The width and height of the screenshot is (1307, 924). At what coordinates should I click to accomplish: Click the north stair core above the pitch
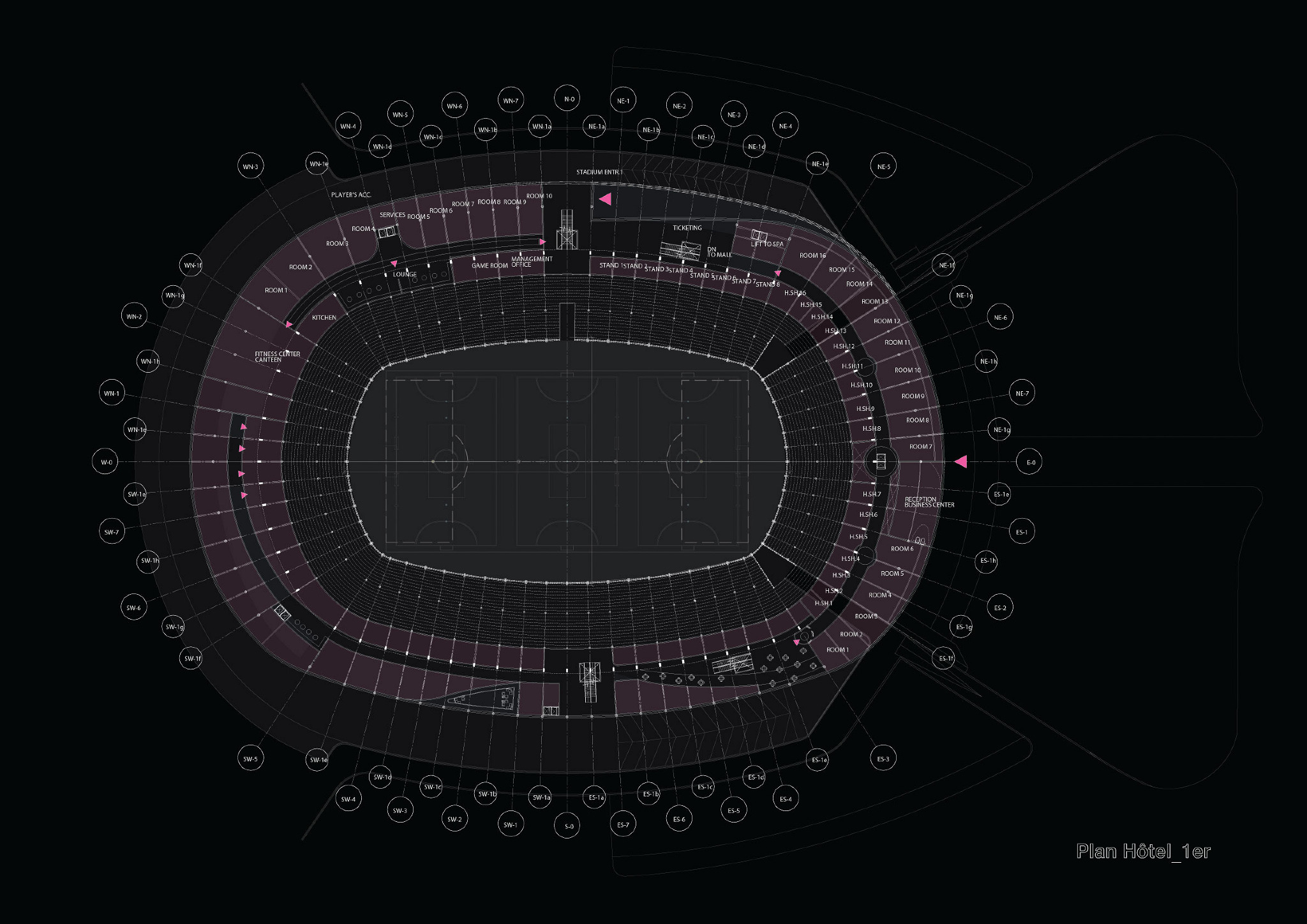pos(567,230)
